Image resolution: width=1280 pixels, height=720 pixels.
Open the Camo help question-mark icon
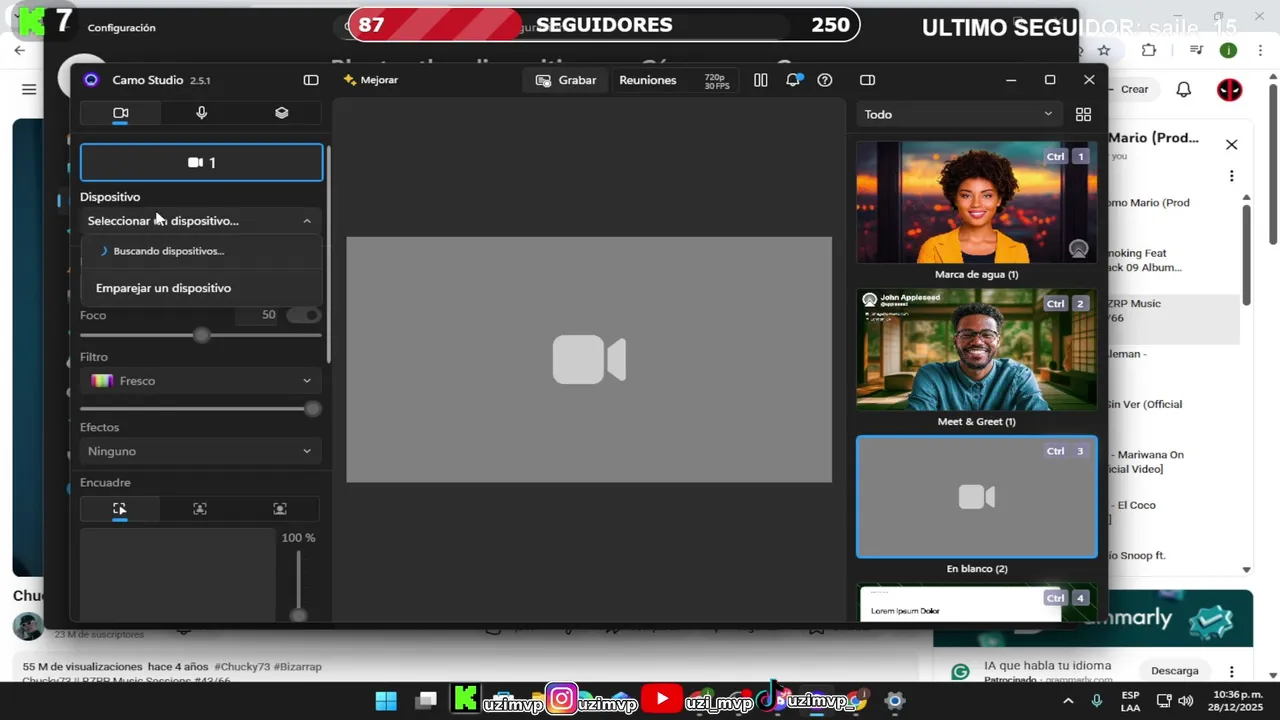[x=825, y=80]
